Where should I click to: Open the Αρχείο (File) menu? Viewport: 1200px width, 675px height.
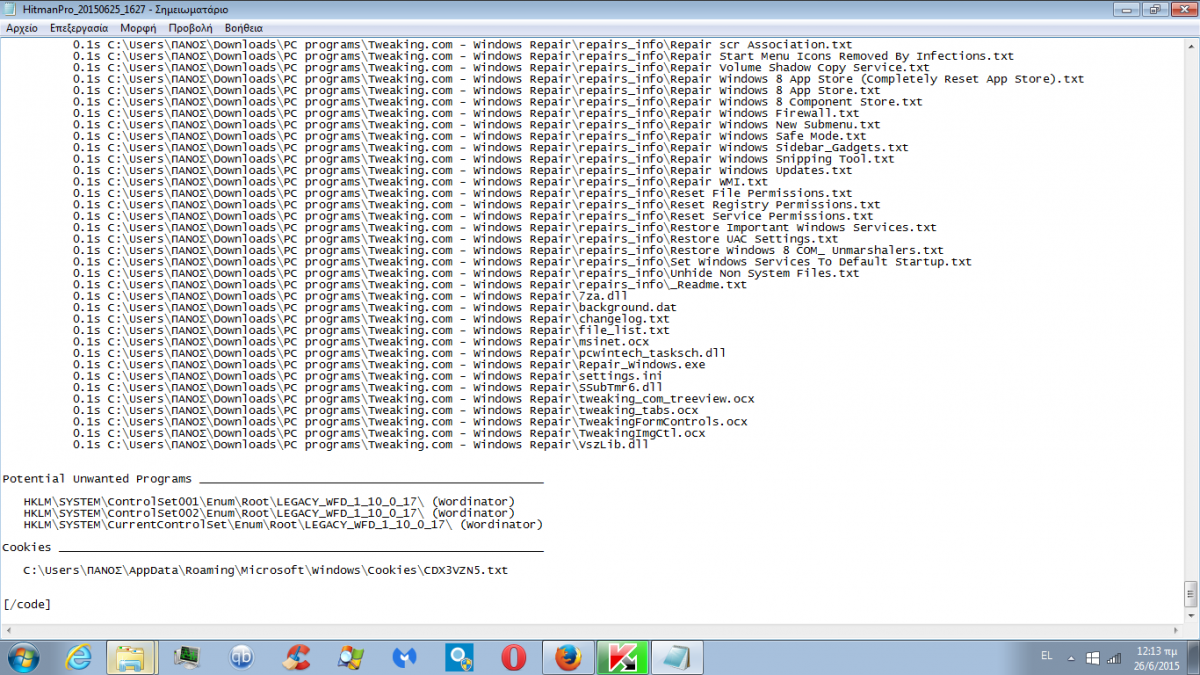21,28
